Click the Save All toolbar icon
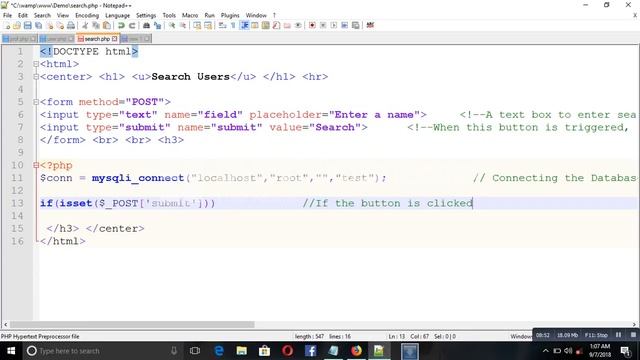The height and width of the screenshot is (360, 640). point(38,25)
